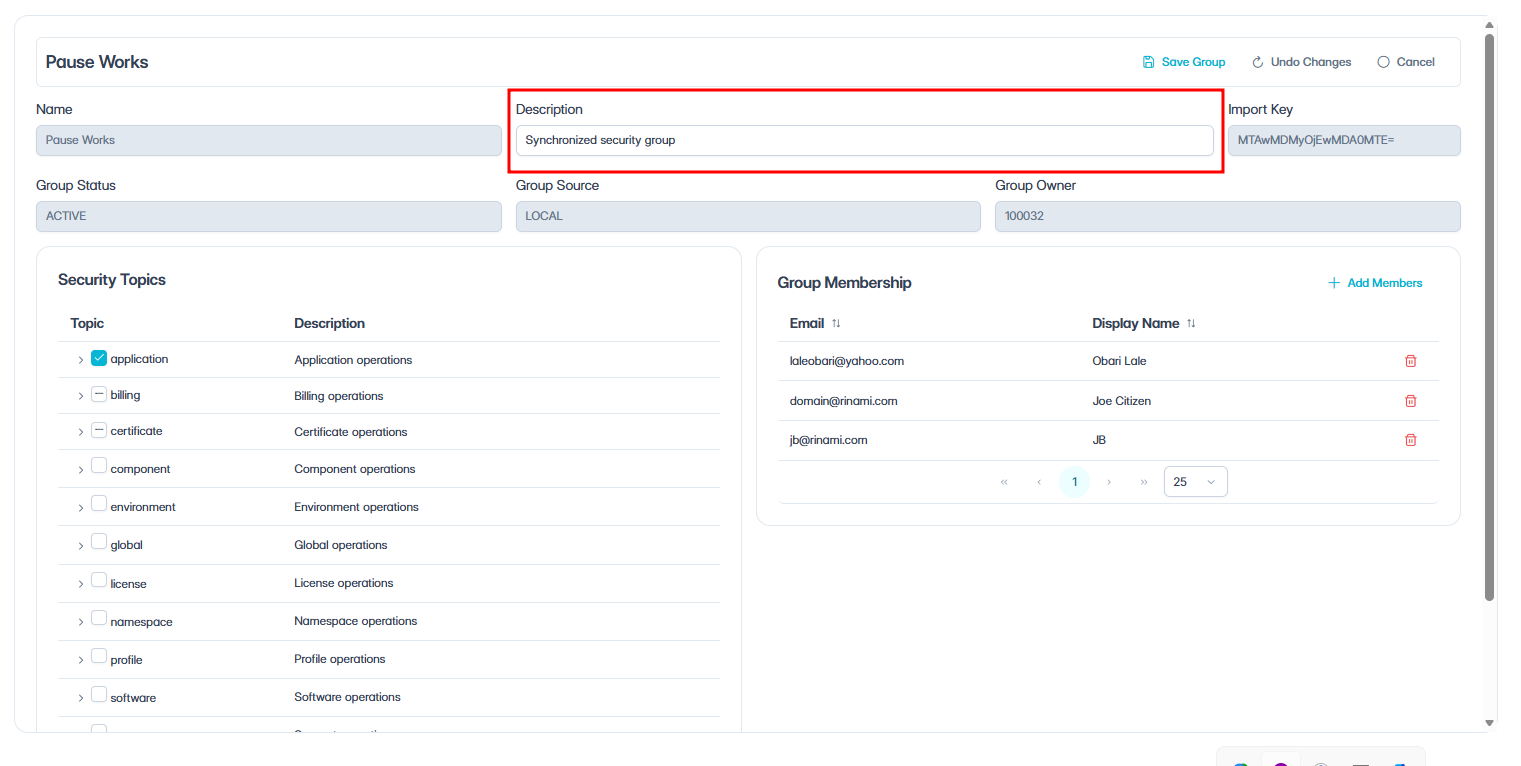Click Save Group disk icon
This screenshot has width=1521, height=766.
click(x=1149, y=62)
